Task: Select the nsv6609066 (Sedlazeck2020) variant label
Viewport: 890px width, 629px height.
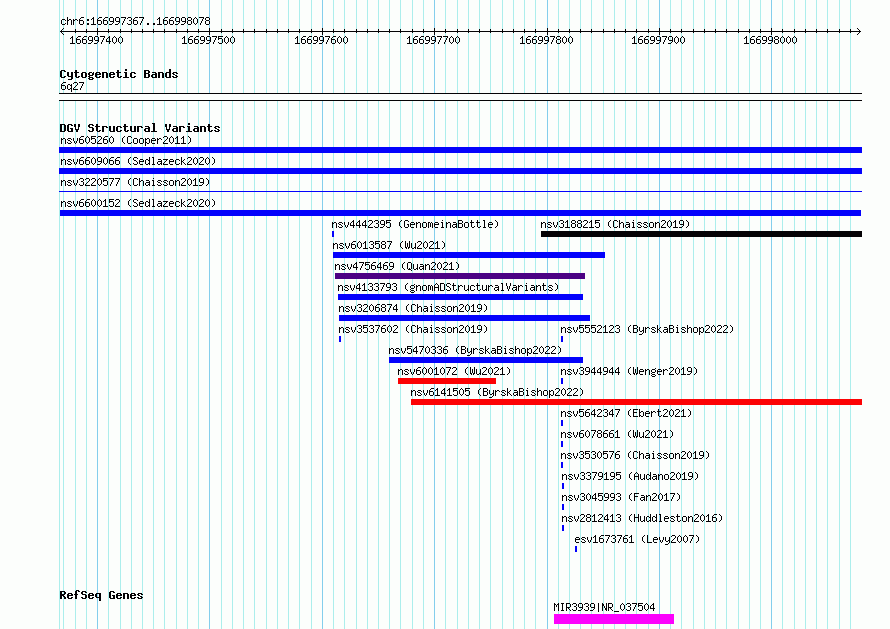Action: click(138, 161)
